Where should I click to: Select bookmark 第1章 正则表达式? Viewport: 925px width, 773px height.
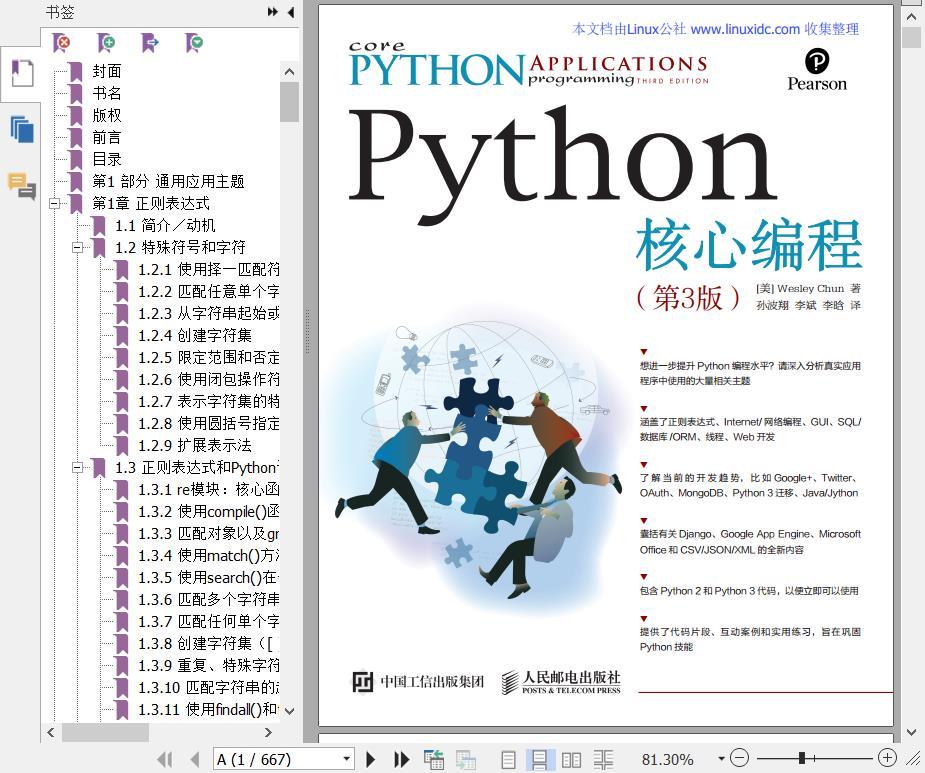pyautogui.click(x=151, y=204)
